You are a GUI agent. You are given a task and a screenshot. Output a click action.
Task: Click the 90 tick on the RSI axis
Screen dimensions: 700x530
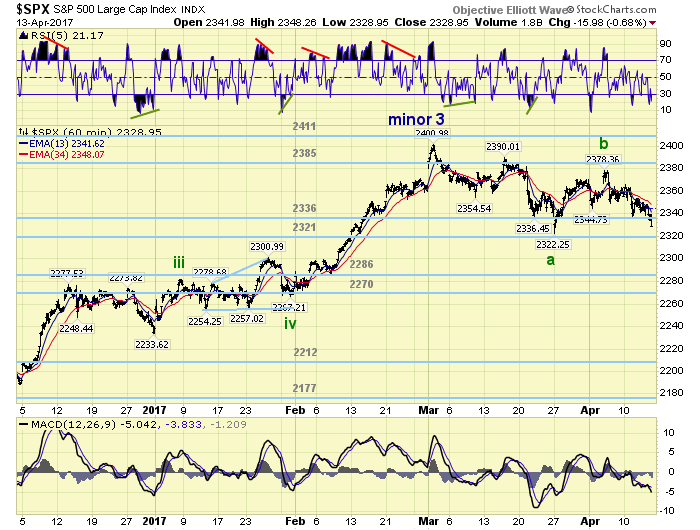(x=665, y=43)
